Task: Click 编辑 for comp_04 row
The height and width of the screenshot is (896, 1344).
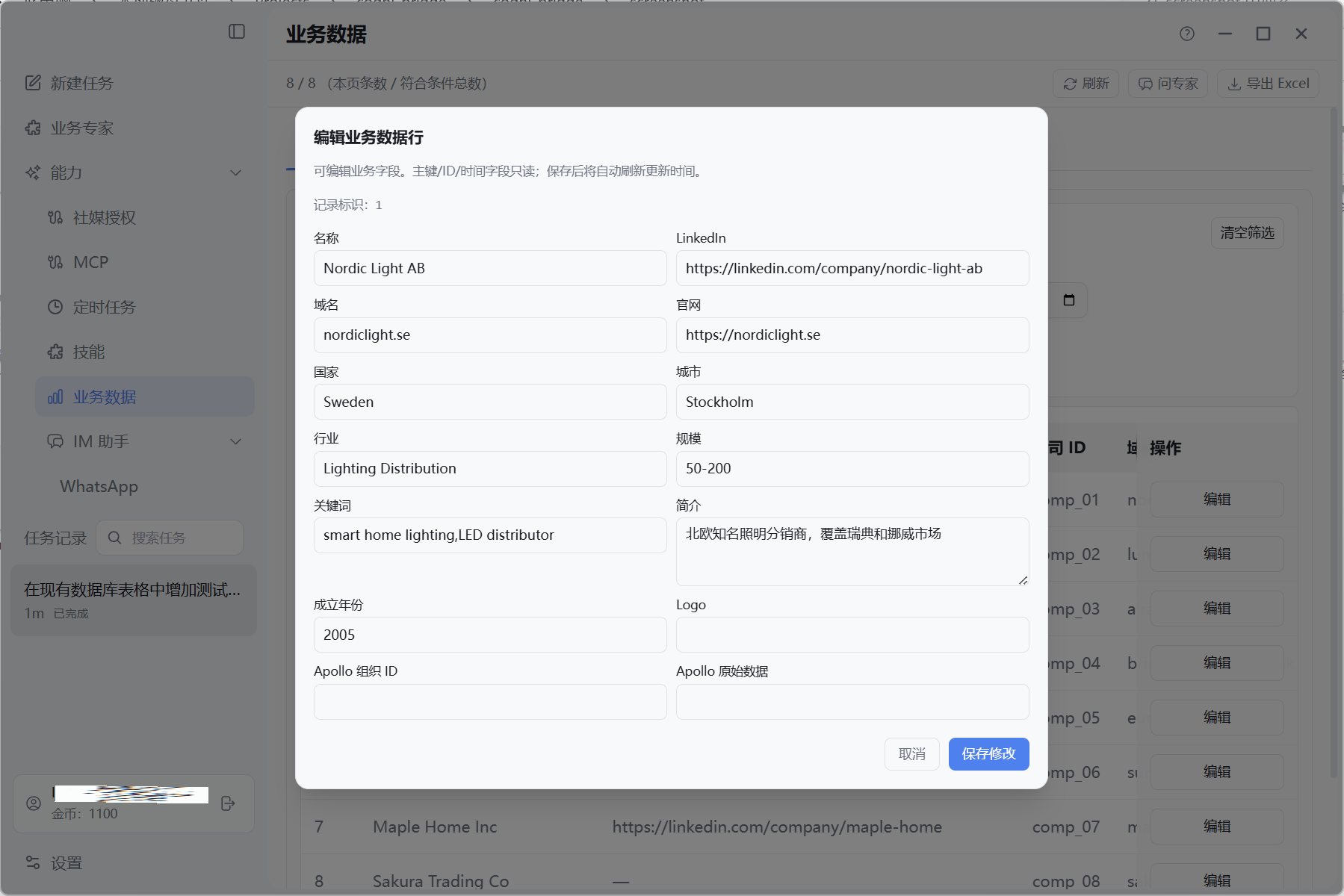Action: [1217, 663]
